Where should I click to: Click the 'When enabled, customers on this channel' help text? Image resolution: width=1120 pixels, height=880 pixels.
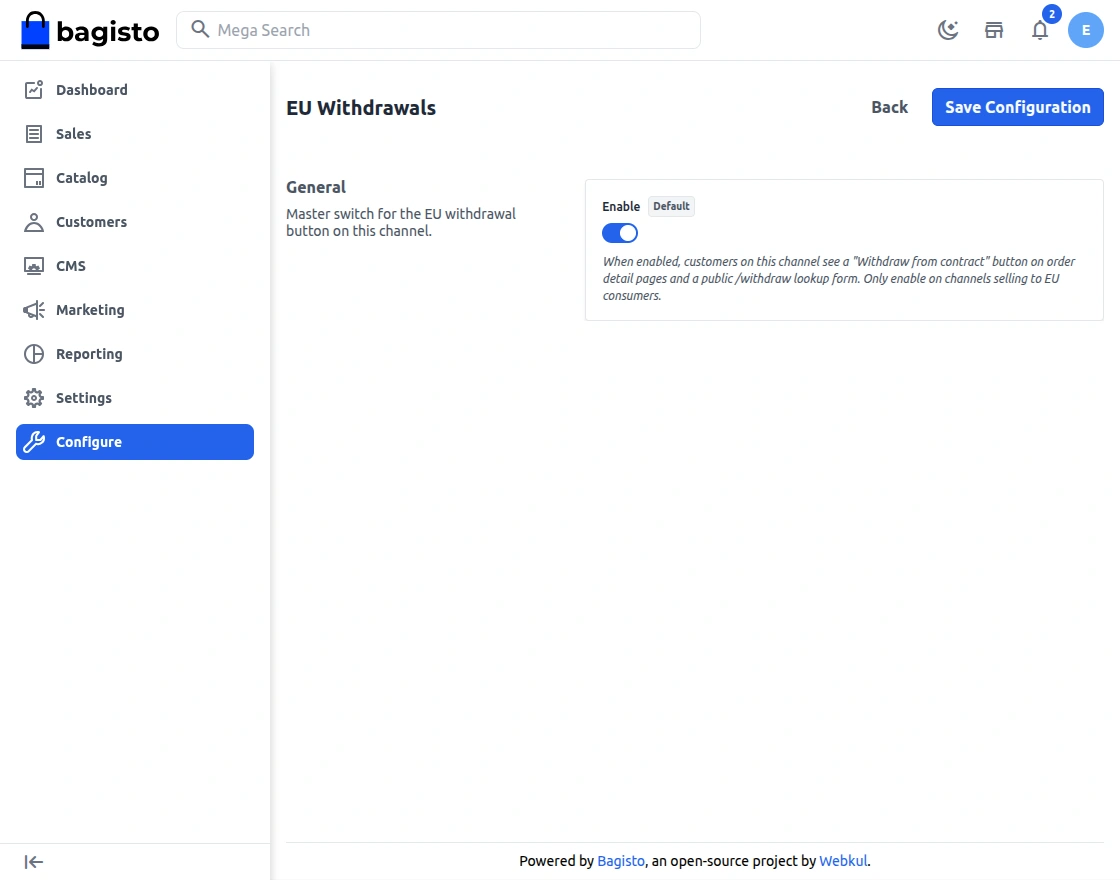(x=839, y=279)
